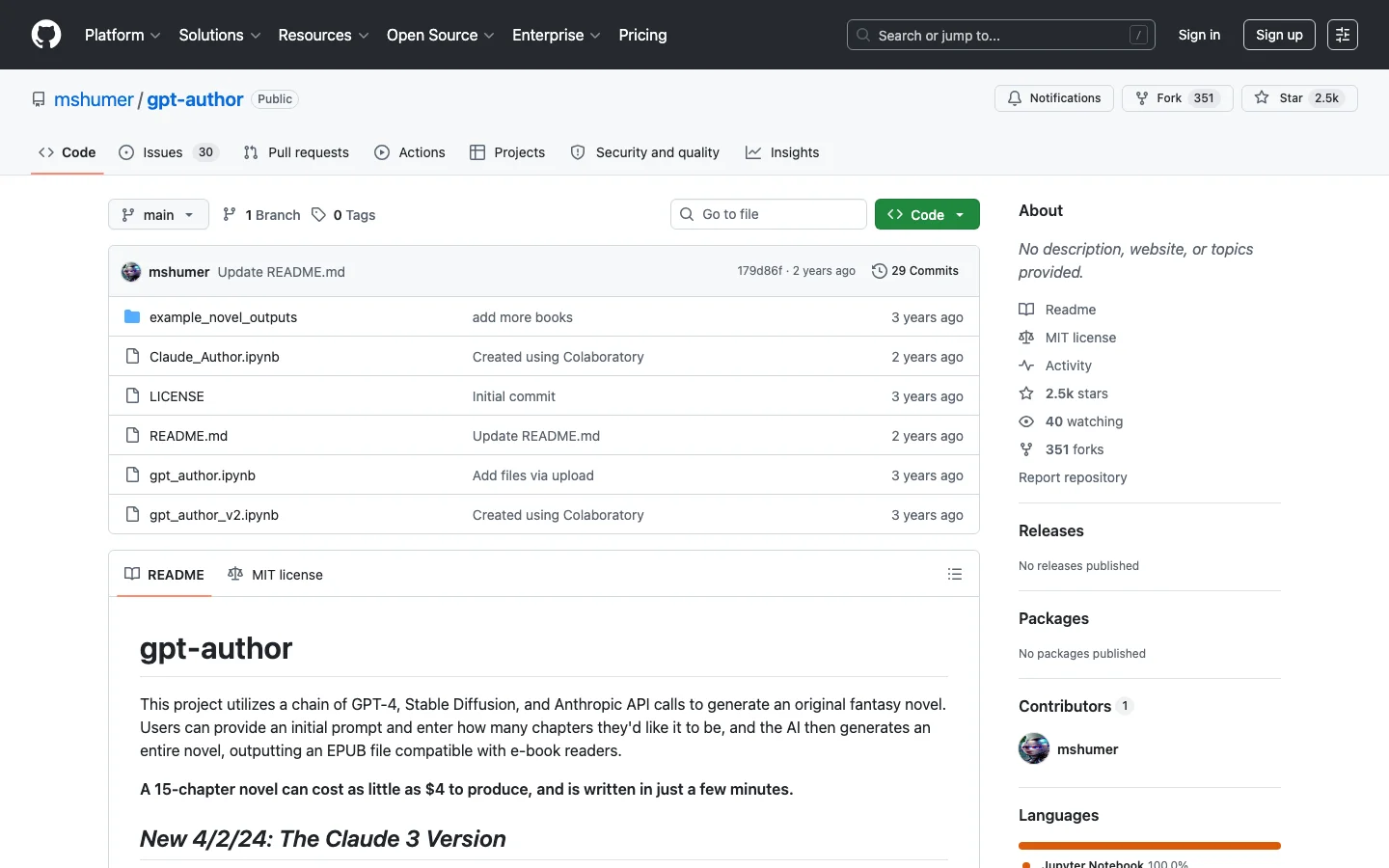1389x868 pixels.
Task: Open the command palette icon in header
Action: (1343, 35)
